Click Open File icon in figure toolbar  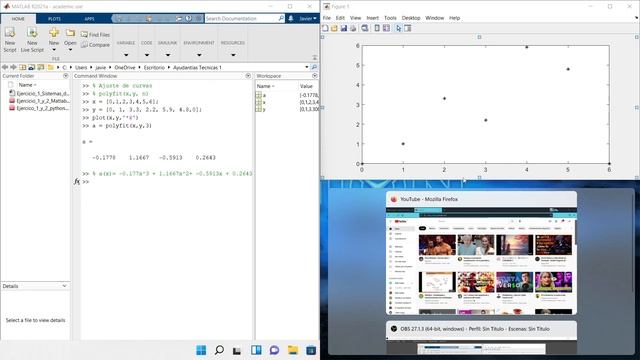334,28
